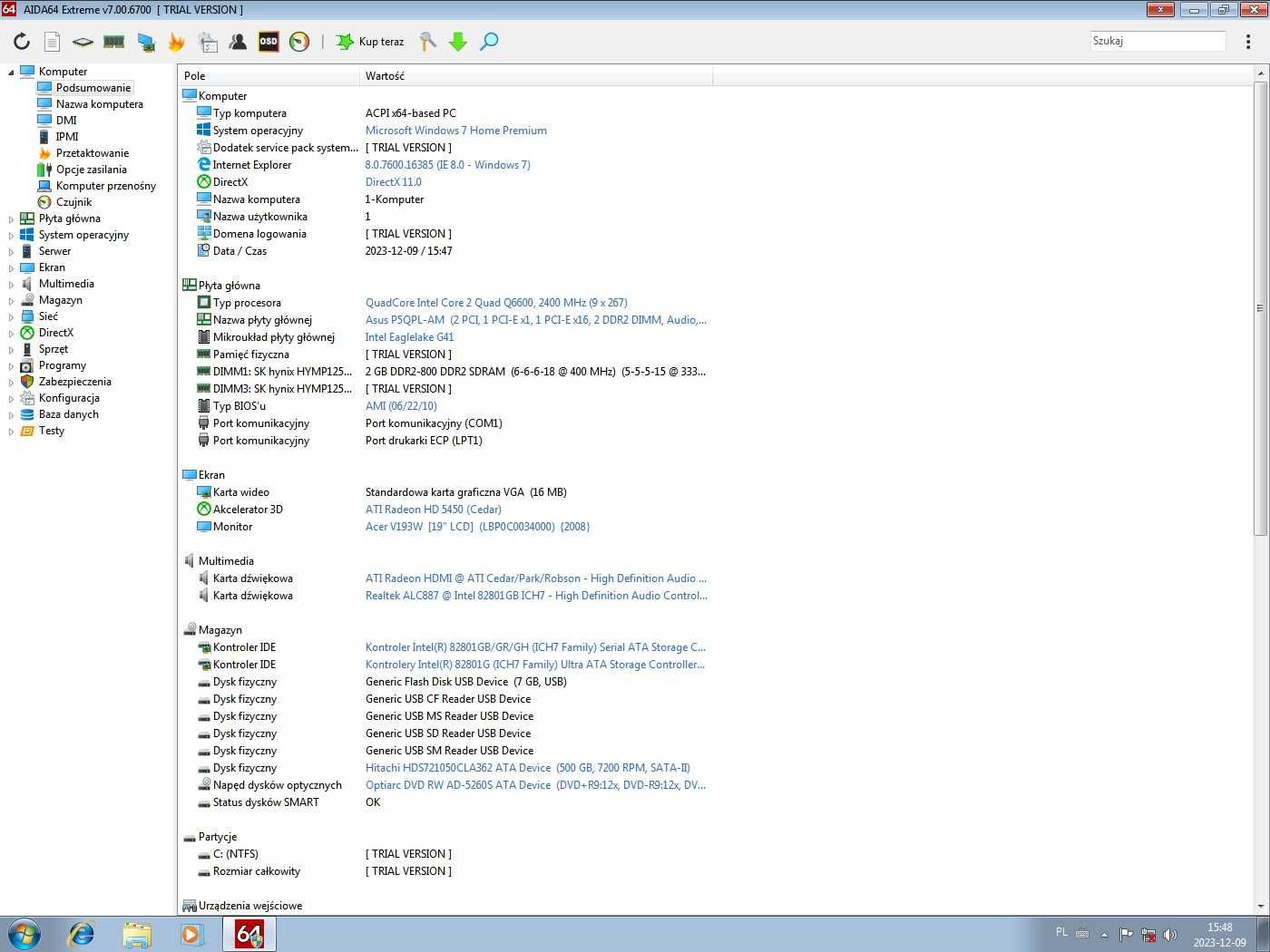This screenshot has width=1270, height=952.
Task: Open QuadCore Intel Core 2 Quad Q6600 link
Action: pos(496,303)
